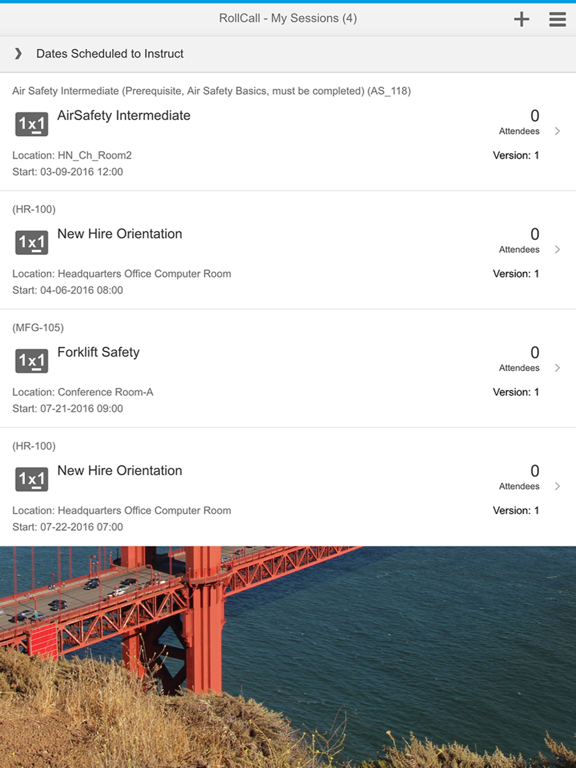This screenshot has width=576, height=768.
Task: Click the 1x1 icon for Forklift Safety
Action: (32, 361)
